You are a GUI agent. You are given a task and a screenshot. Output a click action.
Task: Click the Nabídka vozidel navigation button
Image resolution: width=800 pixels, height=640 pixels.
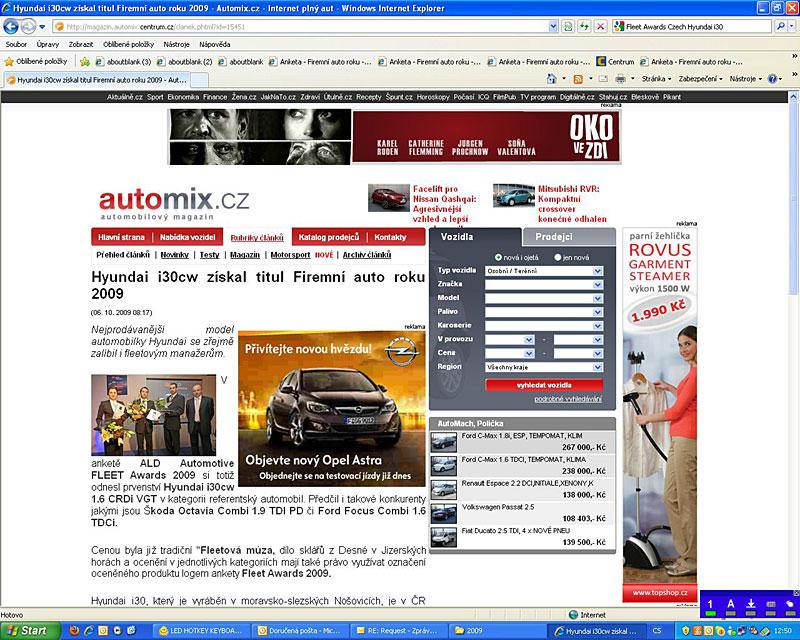[188, 237]
